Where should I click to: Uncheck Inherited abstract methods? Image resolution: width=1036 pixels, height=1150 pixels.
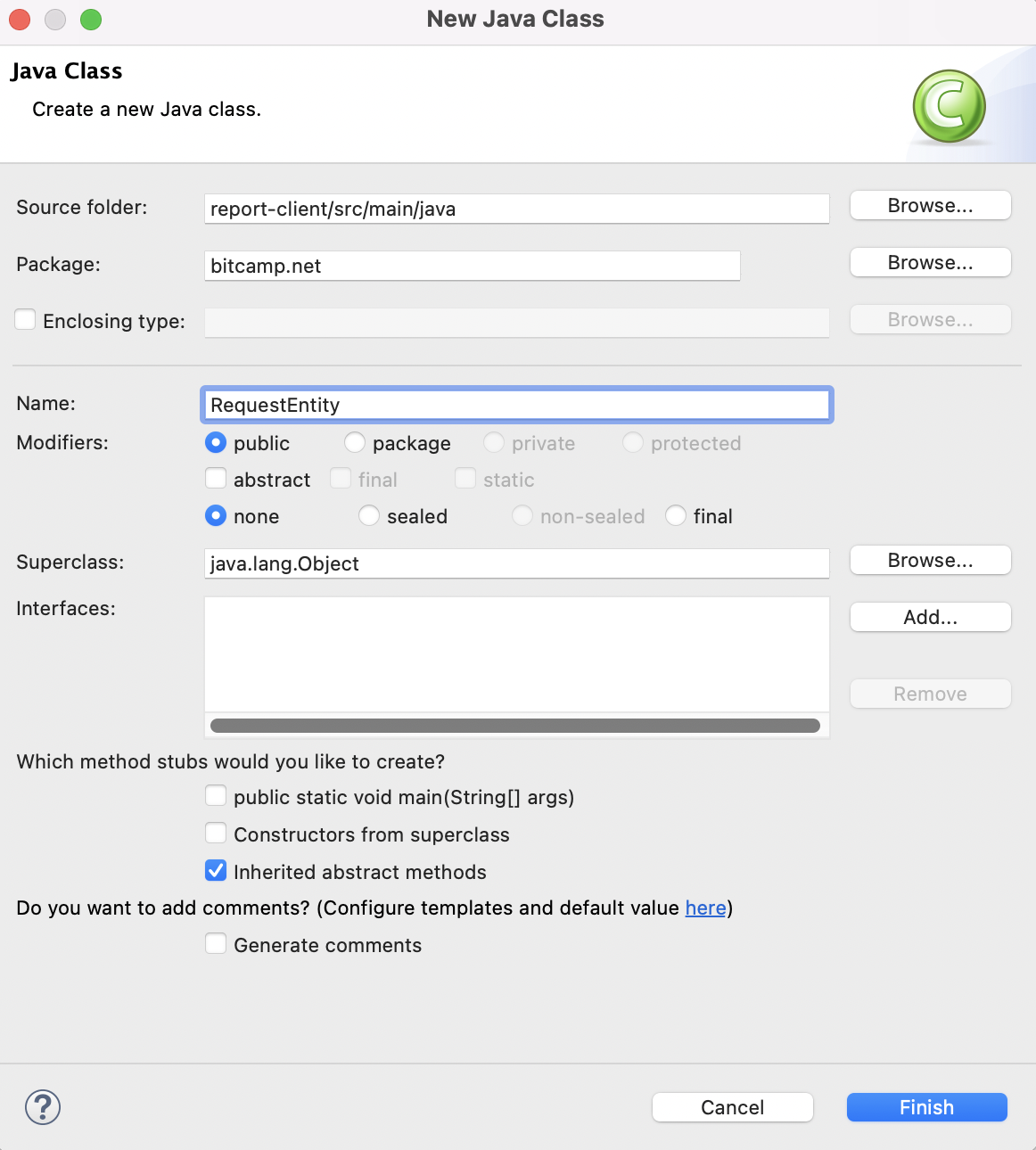point(216,871)
